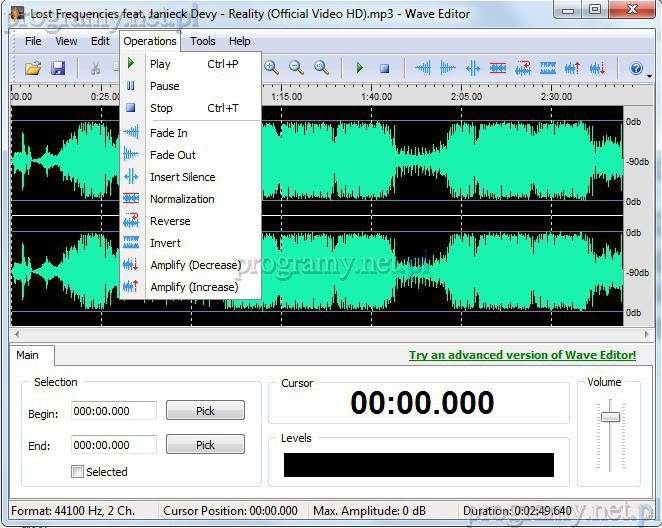The height and width of the screenshot is (528, 662).
Task: Choose Fade In from the Operations menu
Action: click(x=168, y=133)
